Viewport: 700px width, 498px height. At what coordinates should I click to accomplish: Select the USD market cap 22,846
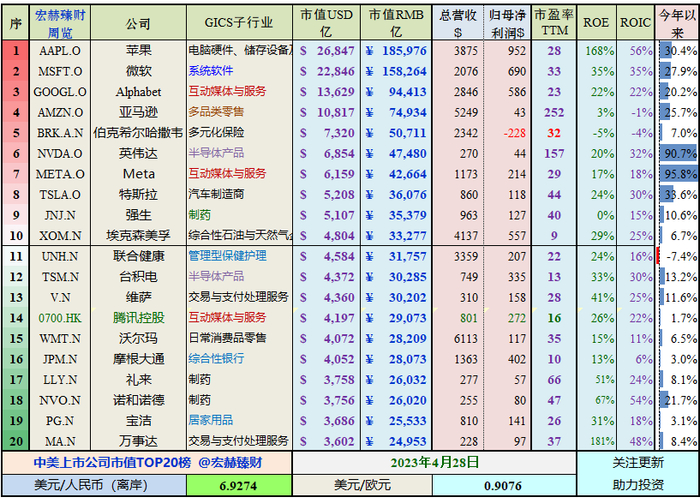[x=336, y=71]
